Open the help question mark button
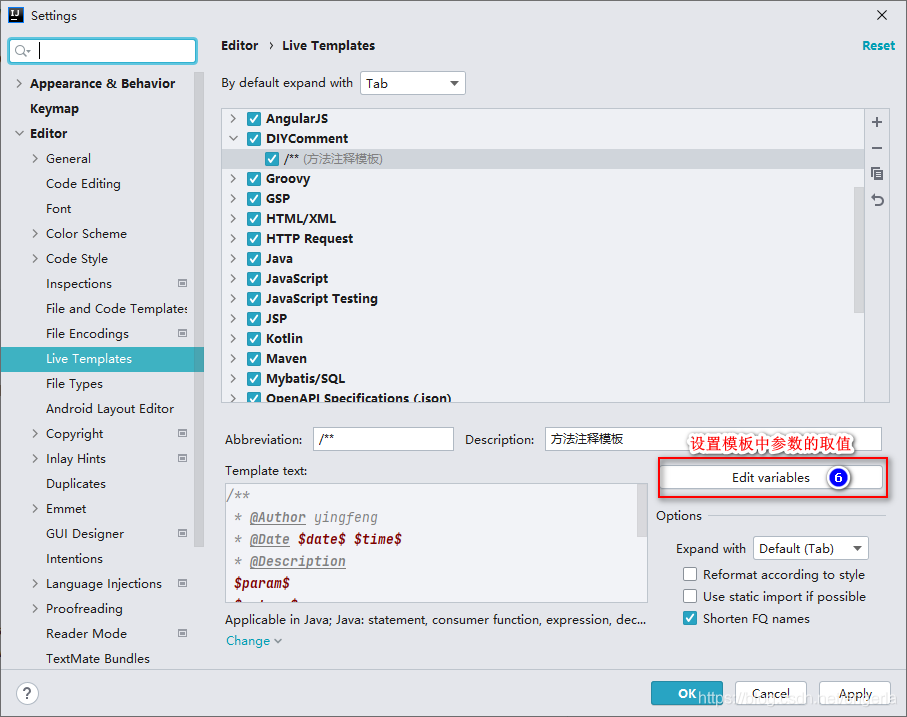Screen dimensions: 907x717 pos(27,693)
